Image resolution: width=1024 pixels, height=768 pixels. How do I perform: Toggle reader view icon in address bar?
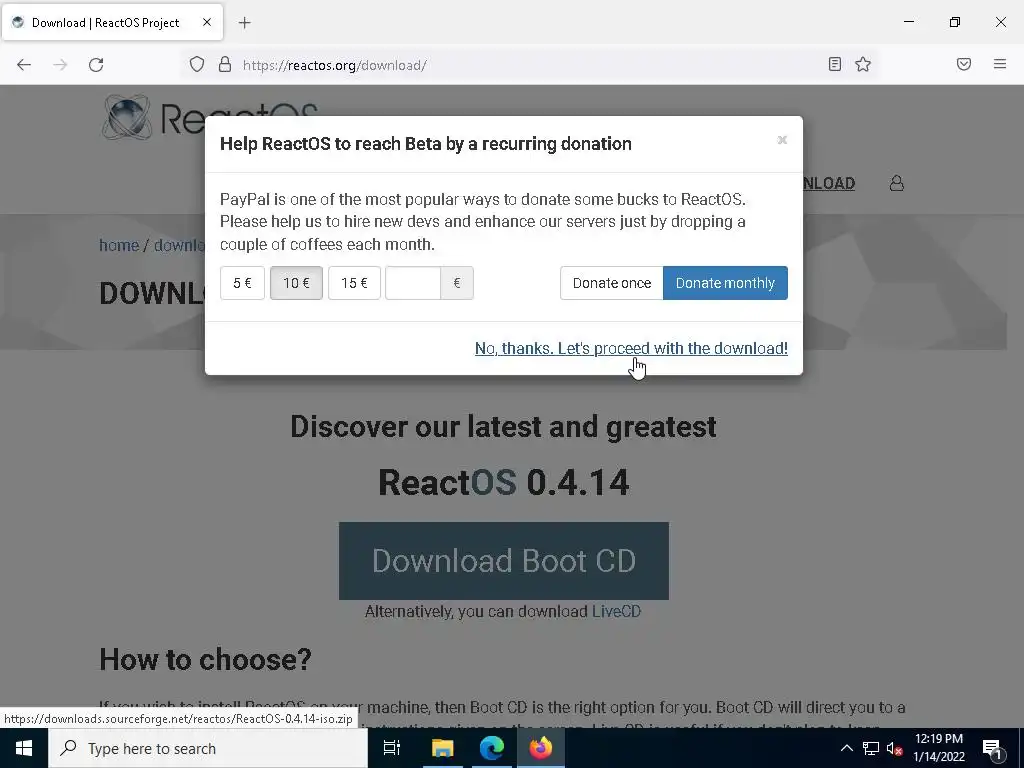[835, 64]
